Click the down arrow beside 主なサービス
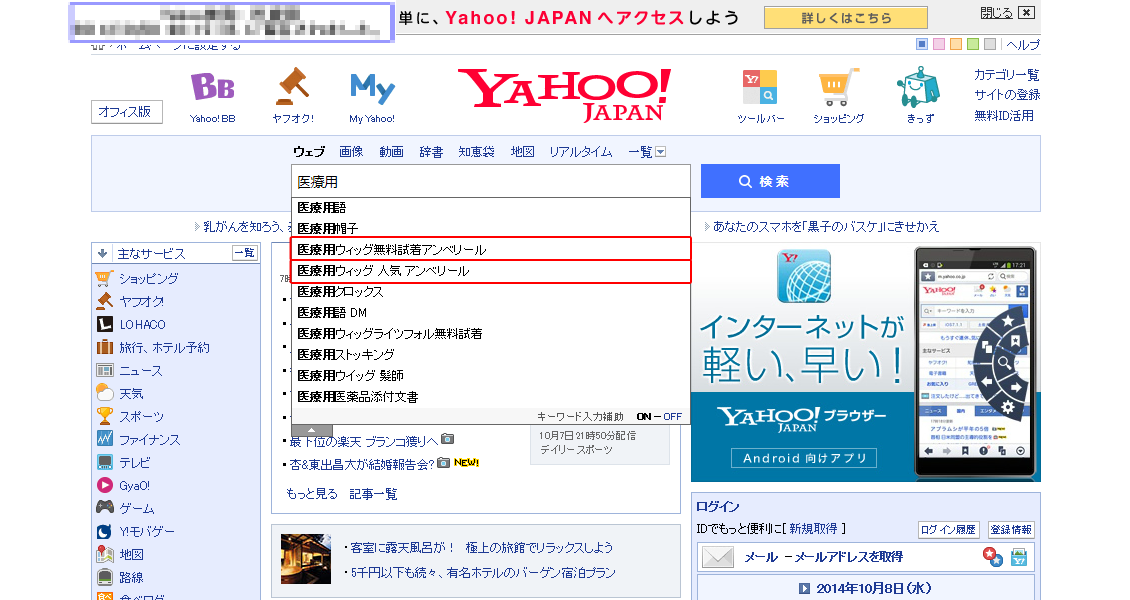 pos(102,254)
